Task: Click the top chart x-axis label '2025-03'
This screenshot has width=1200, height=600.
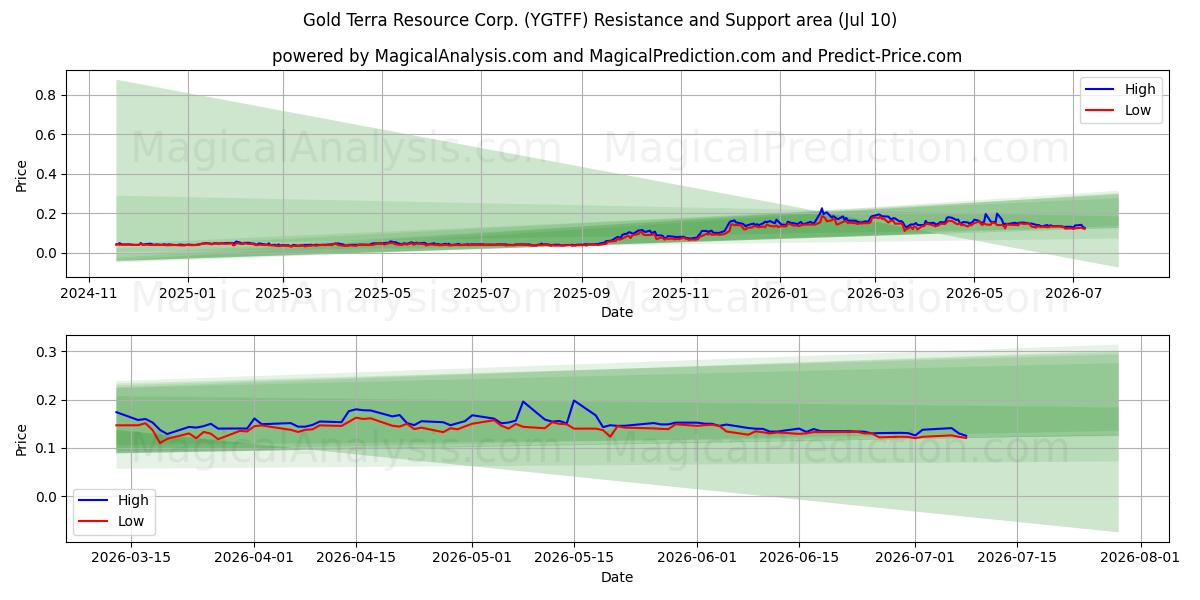Action: click(283, 293)
